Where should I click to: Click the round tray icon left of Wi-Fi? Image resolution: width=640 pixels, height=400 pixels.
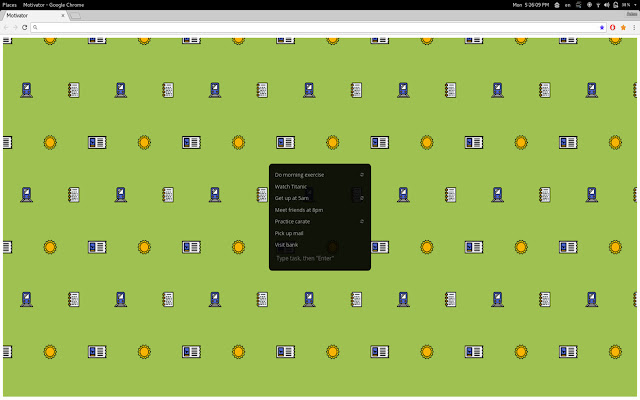(589, 5)
